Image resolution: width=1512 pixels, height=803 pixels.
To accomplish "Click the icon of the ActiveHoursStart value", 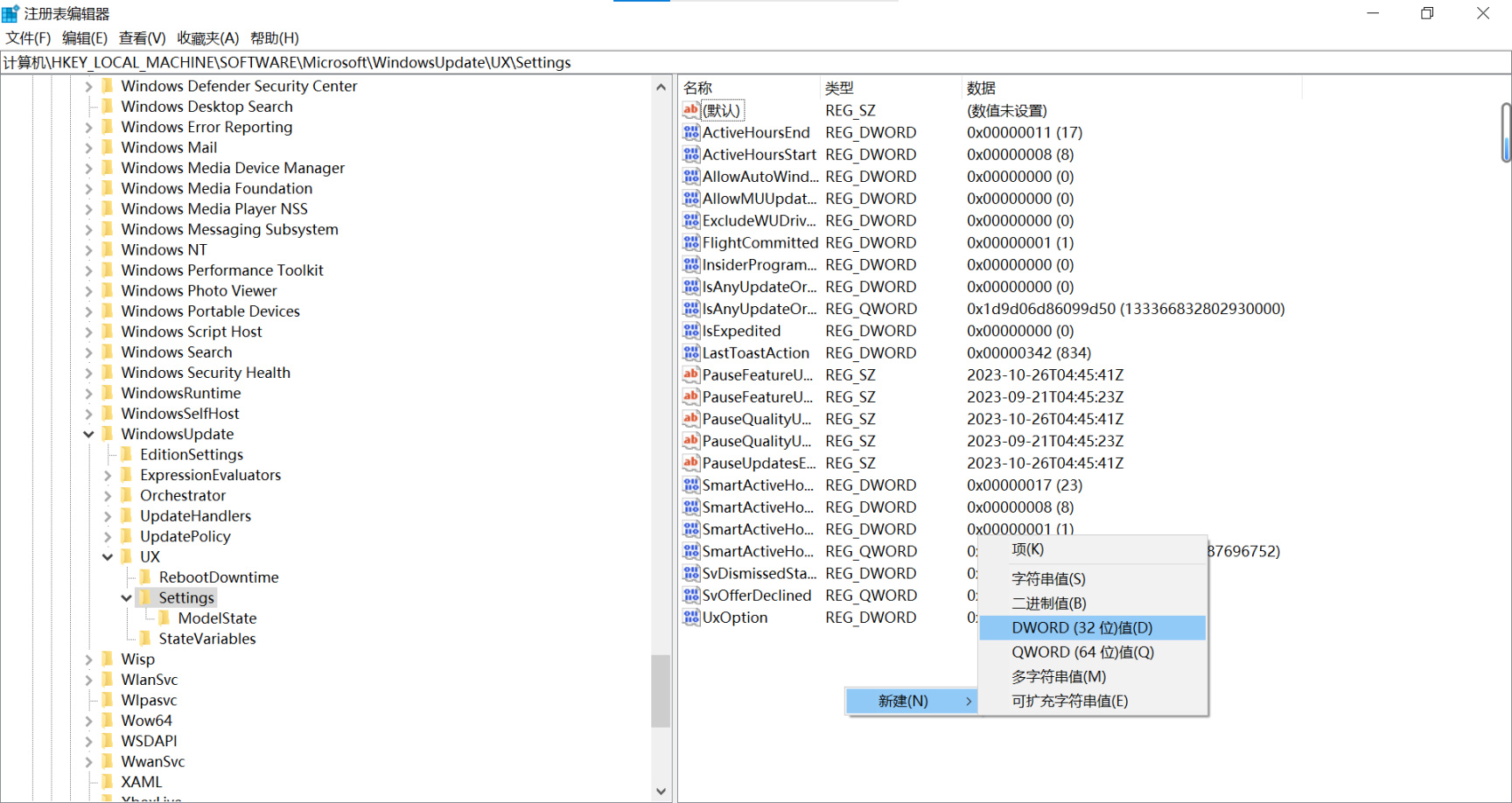I will tap(691, 154).
